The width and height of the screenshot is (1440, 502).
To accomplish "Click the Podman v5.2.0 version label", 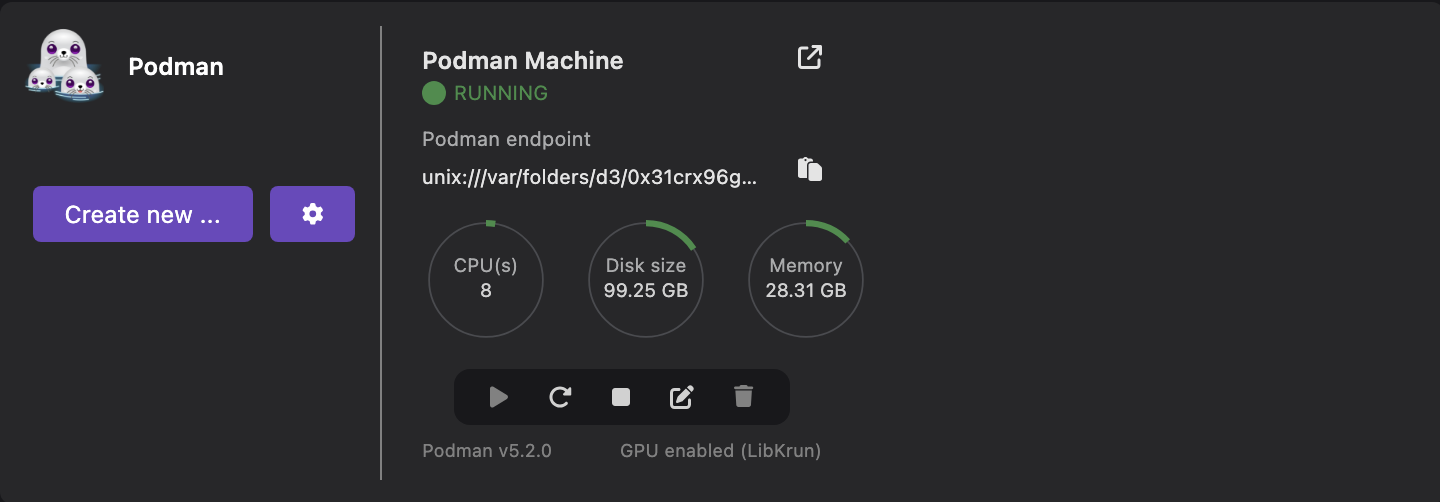I will (x=487, y=451).
